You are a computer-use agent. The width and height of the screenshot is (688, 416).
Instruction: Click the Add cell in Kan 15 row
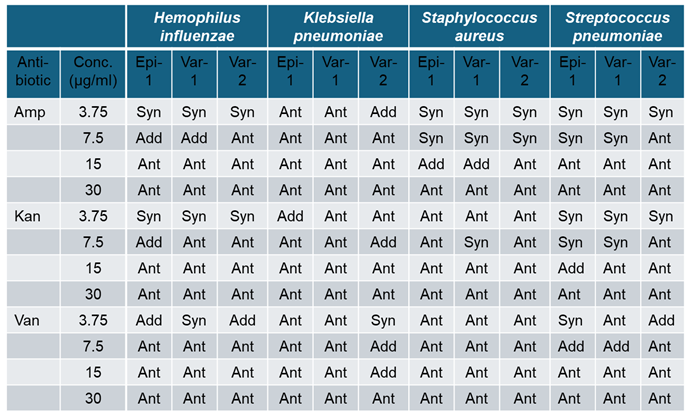(571, 268)
